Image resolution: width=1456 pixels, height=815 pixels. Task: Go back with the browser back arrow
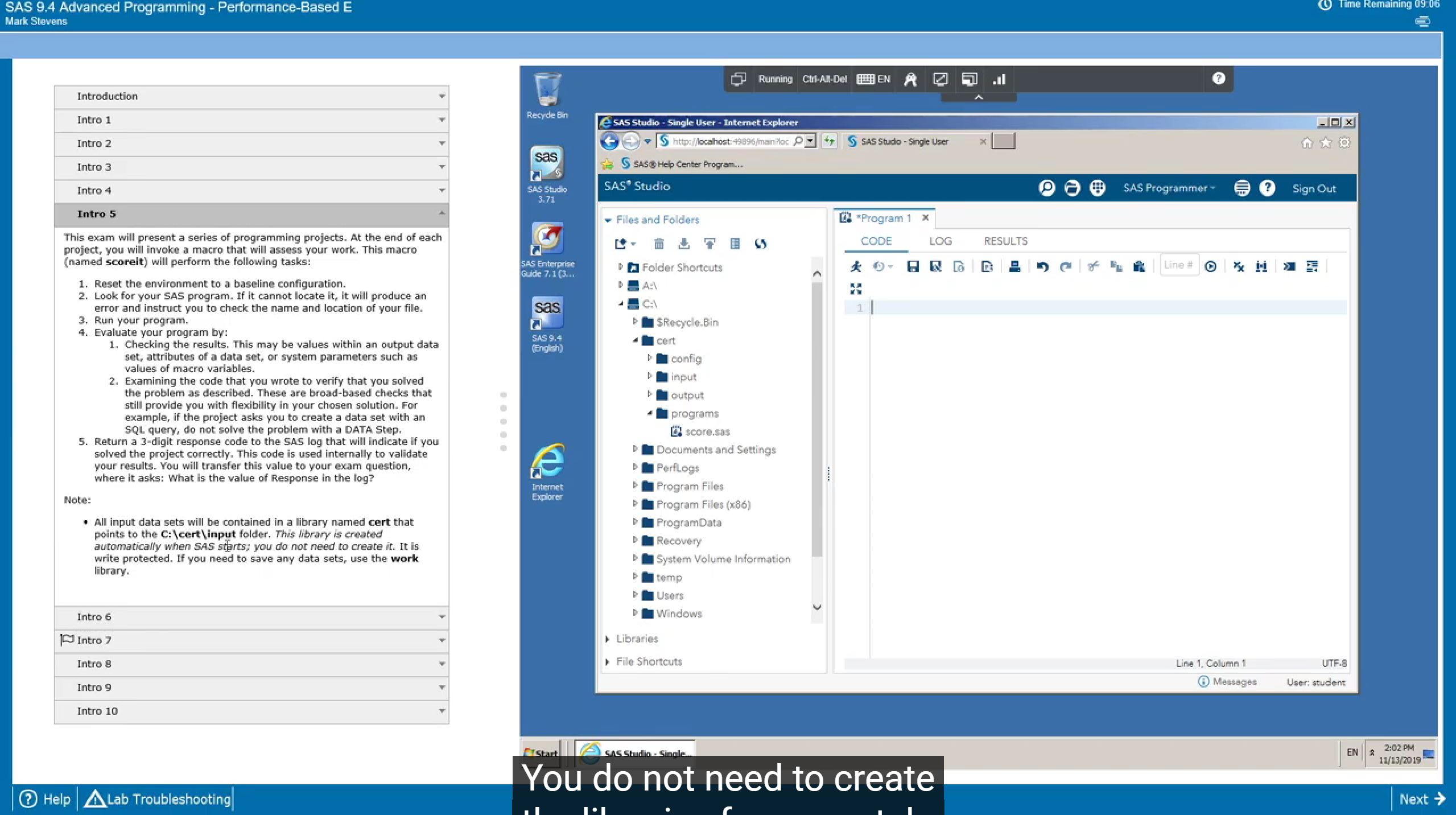(x=609, y=141)
